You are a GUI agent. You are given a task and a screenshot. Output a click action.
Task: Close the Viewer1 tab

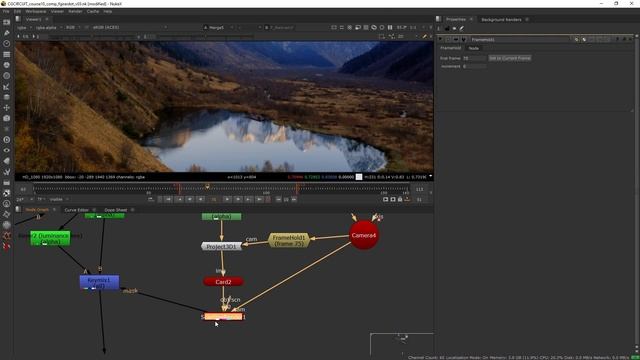(x=47, y=19)
